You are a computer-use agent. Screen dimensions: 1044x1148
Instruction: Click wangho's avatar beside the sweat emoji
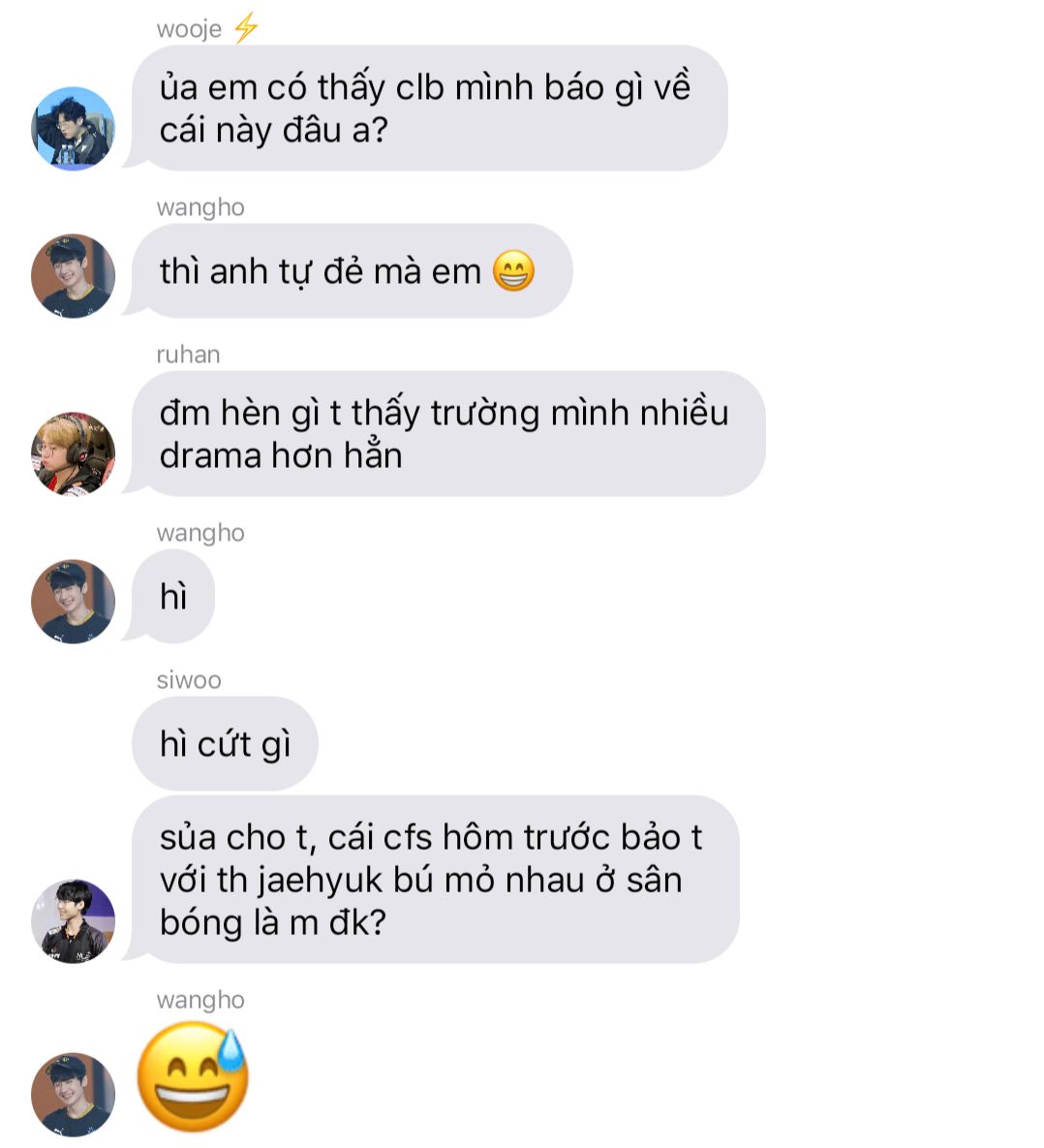pyautogui.click(x=74, y=1095)
